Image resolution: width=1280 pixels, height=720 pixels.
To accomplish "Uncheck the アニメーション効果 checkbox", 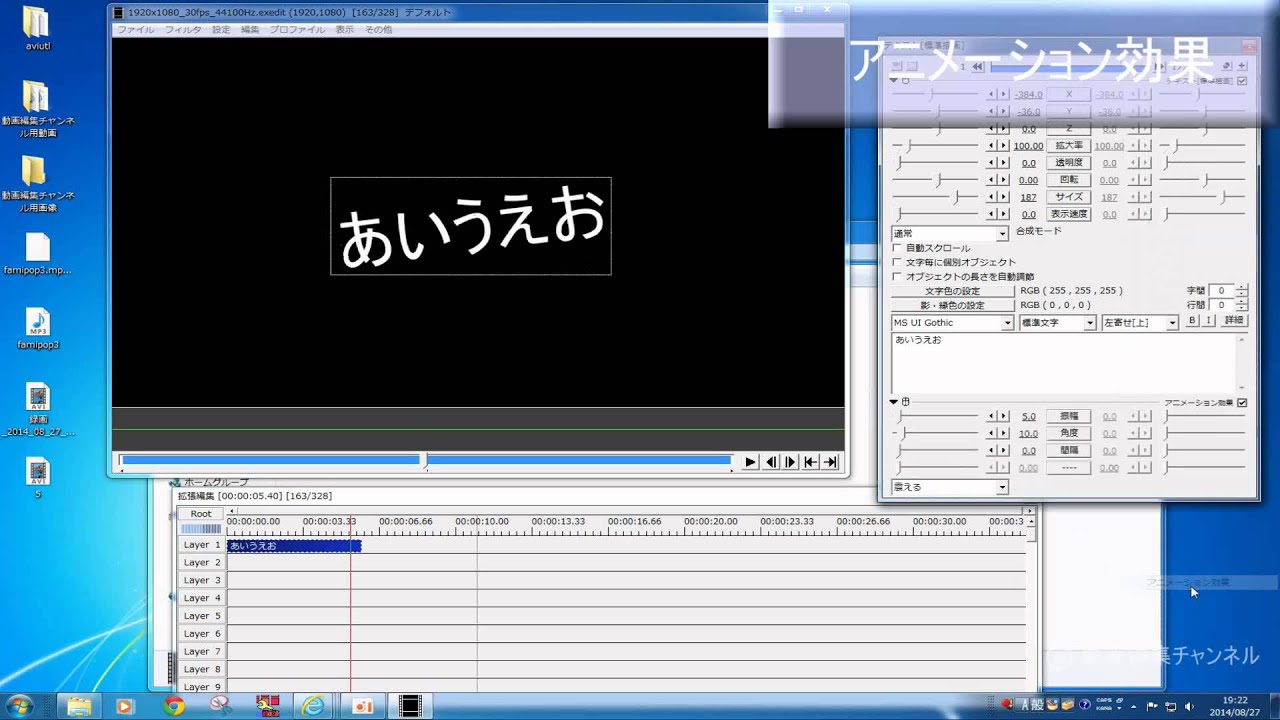I will click(1242, 402).
